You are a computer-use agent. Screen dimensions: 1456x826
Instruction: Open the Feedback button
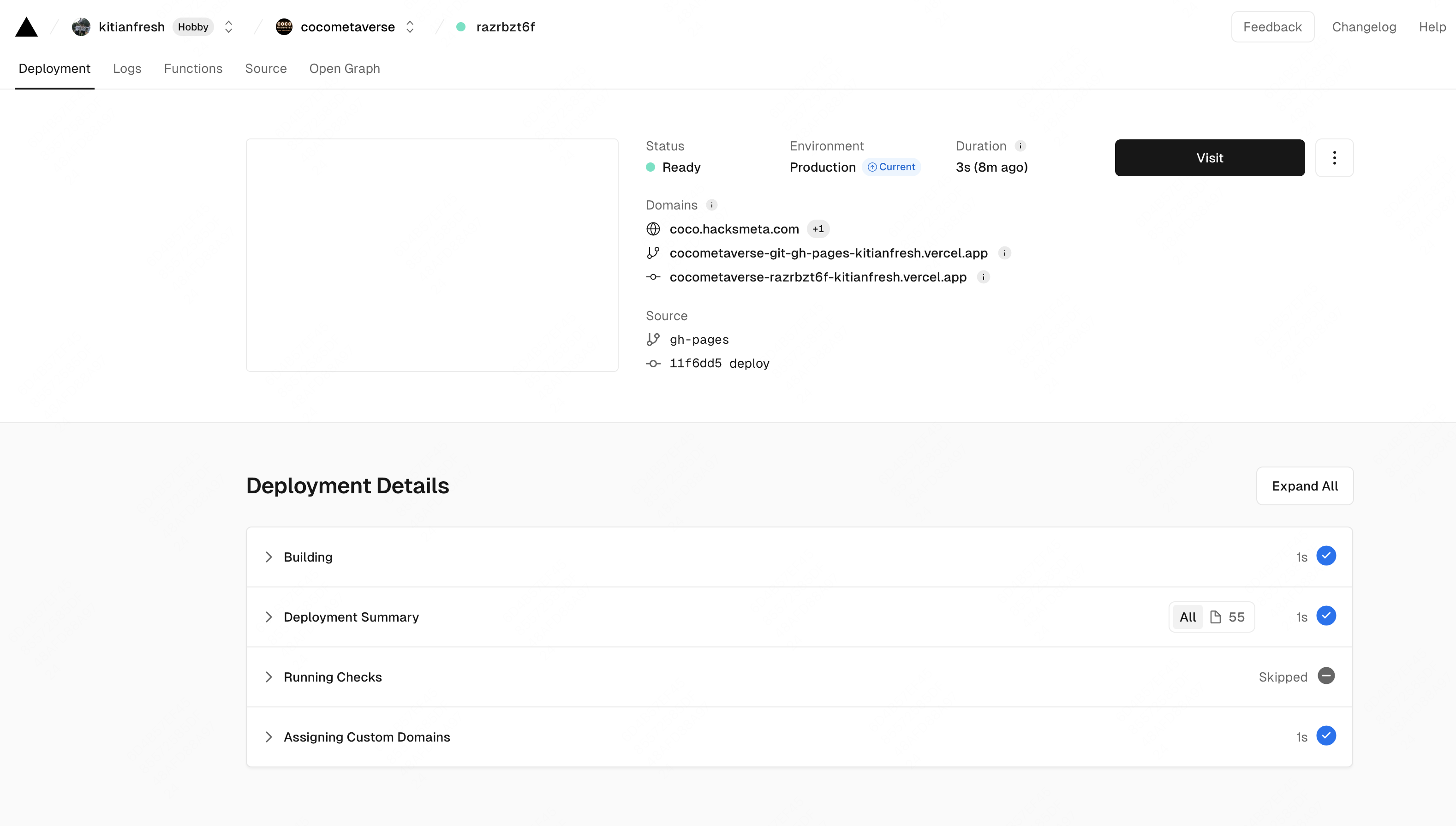pos(1272,27)
